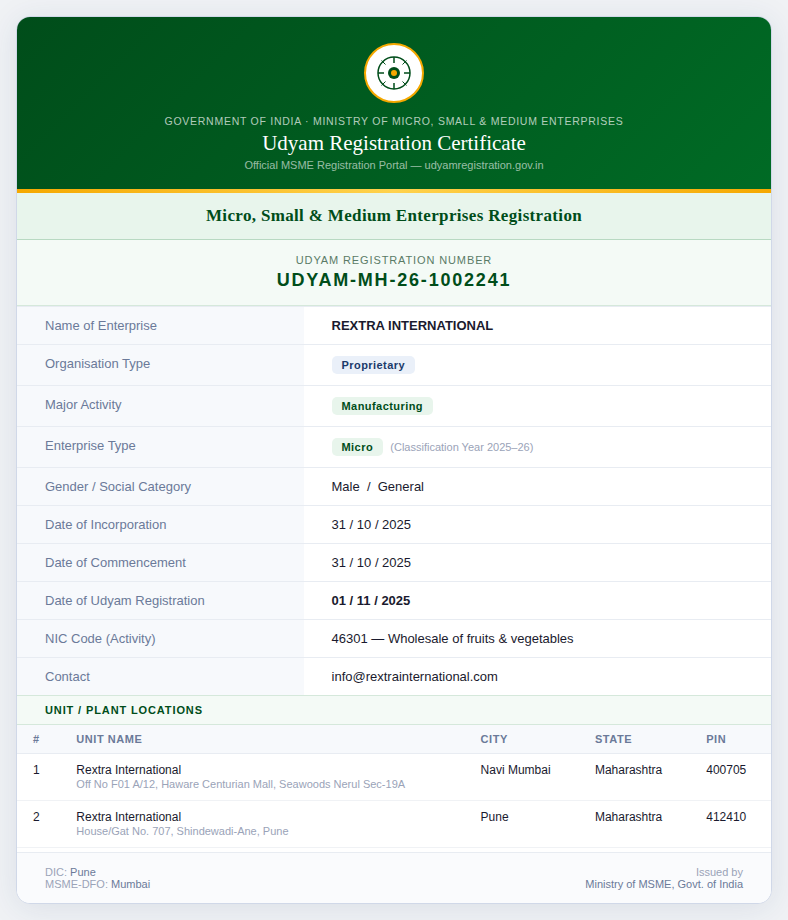Click the STATE column header

pos(613,739)
